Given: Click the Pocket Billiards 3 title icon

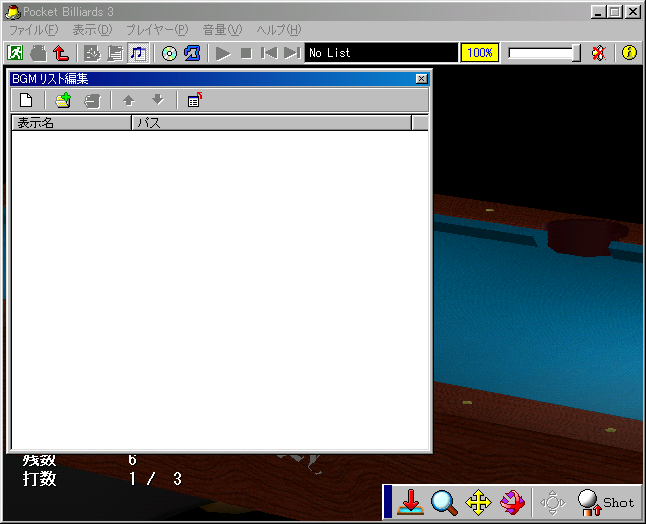Looking at the screenshot, I should coord(13,12).
